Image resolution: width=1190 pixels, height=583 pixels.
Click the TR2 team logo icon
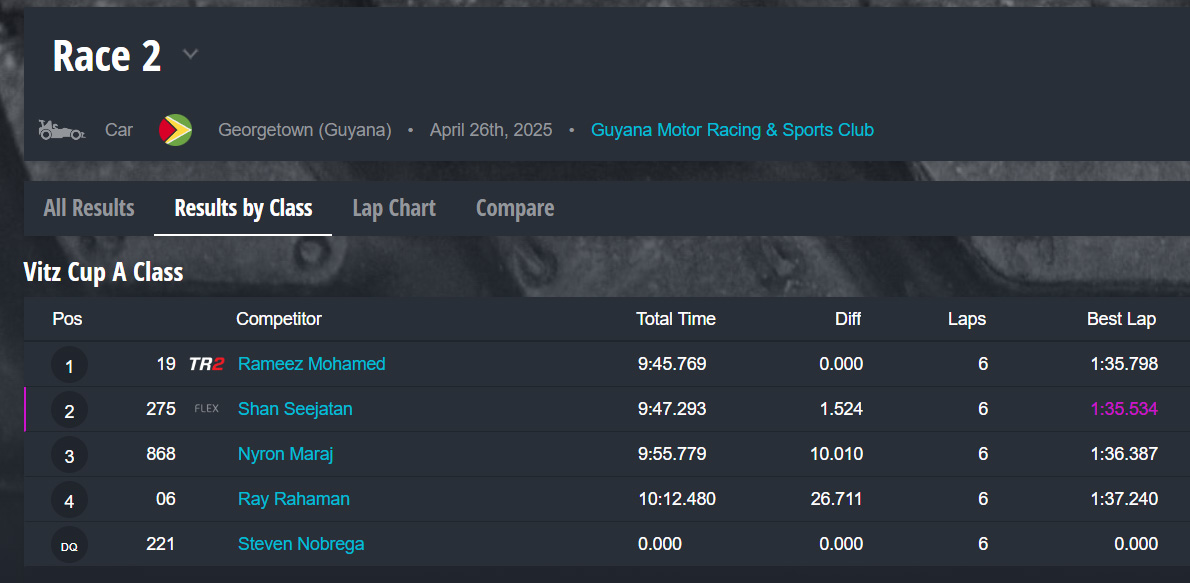point(206,364)
